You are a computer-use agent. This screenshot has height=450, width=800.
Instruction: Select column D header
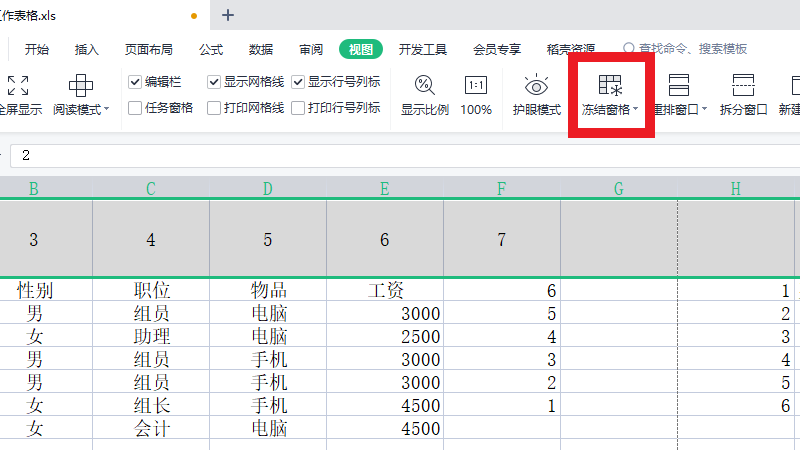pos(267,188)
